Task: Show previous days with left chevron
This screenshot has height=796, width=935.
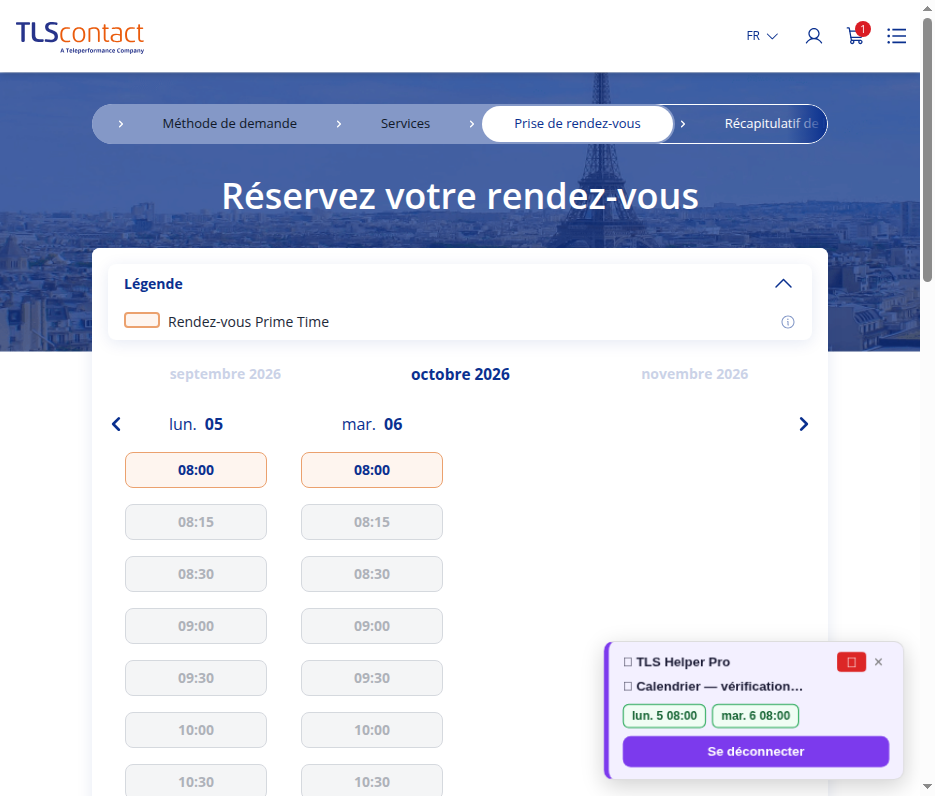Action: click(x=116, y=424)
